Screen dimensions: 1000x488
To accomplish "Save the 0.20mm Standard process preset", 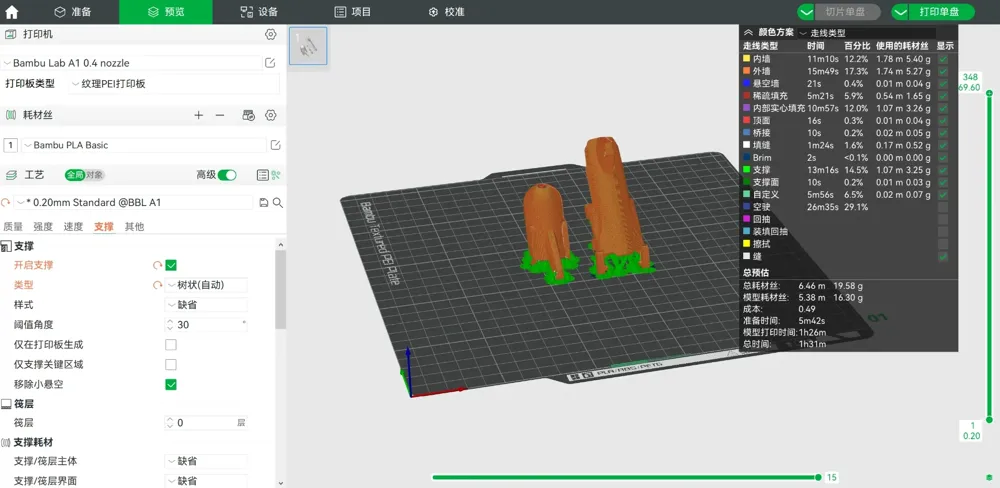I will 264,202.
